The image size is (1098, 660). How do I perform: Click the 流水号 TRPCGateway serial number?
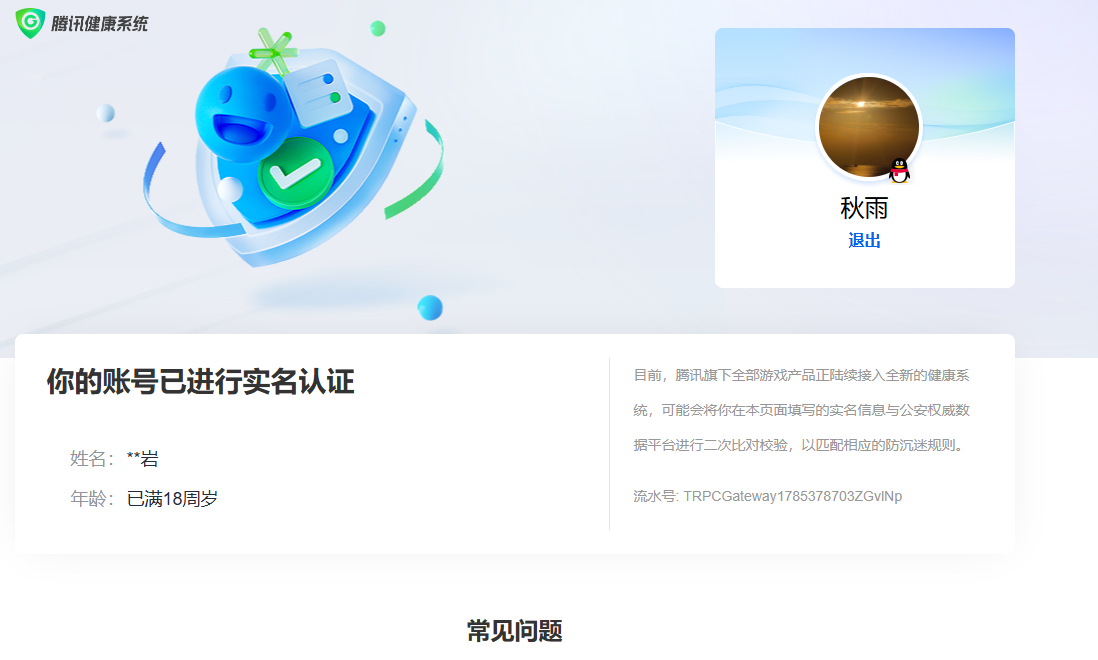click(767, 496)
